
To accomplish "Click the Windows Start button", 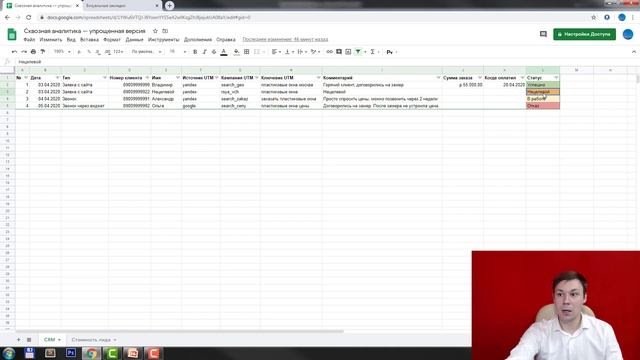I will (9, 353).
